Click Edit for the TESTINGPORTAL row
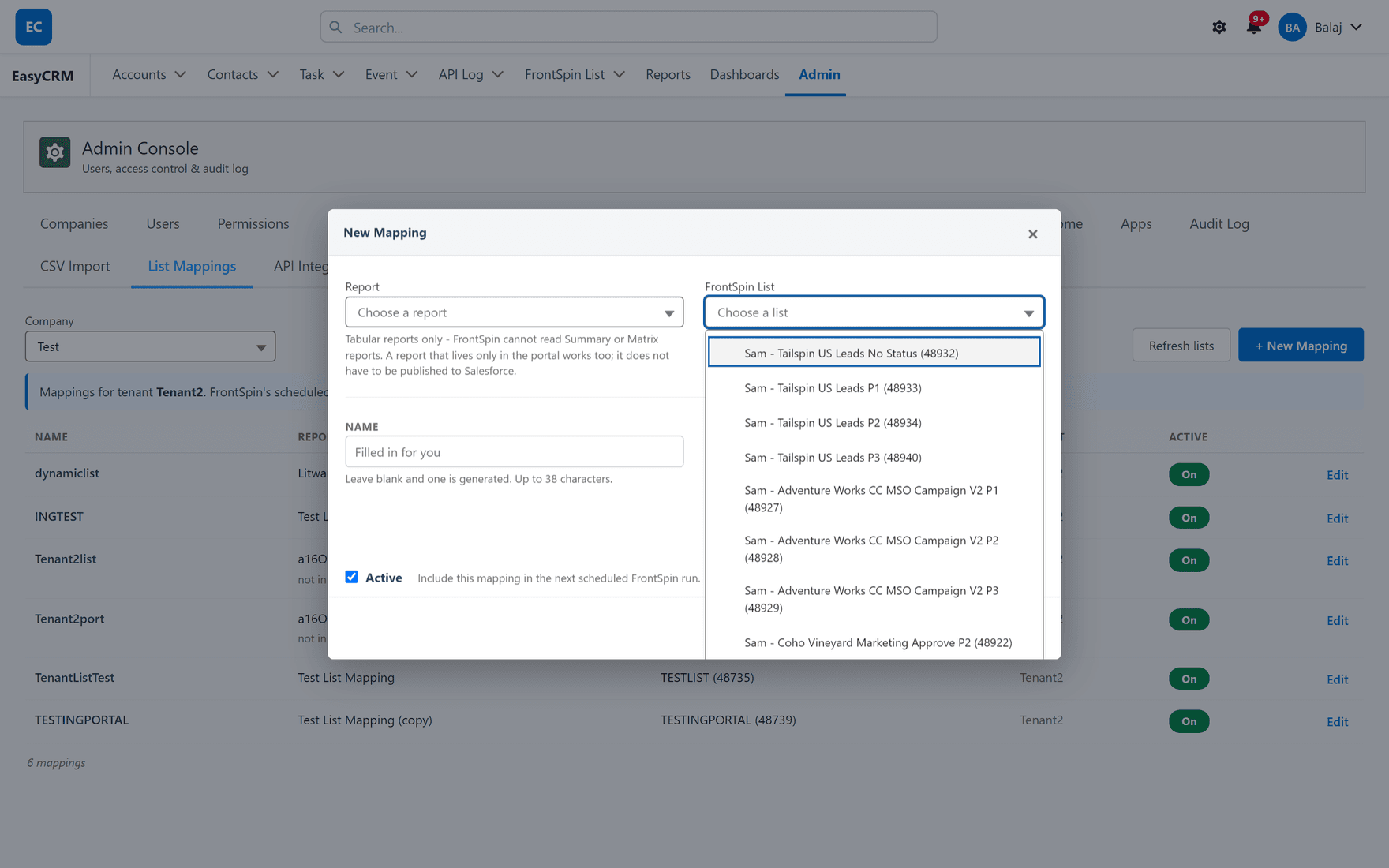Image resolution: width=1389 pixels, height=868 pixels. click(1337, 722)
